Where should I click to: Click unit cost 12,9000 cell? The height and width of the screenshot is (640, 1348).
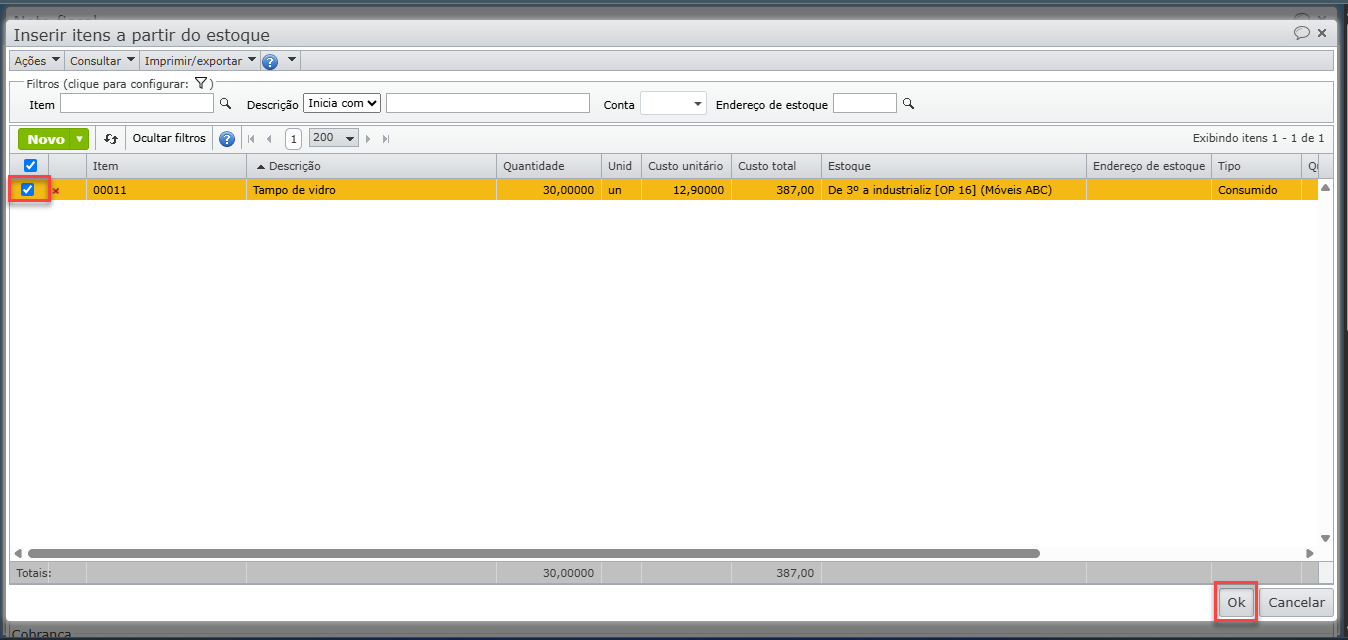tap(686, 190)
